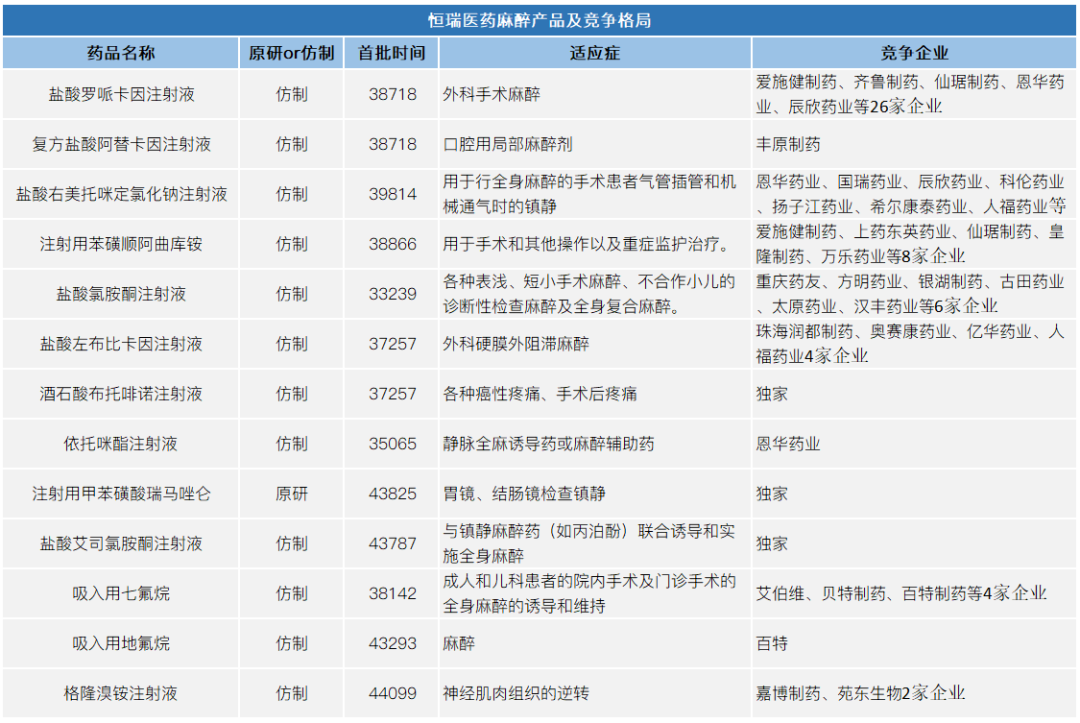Viewport: 1080px width, 723px height.
Task: Click 独家 in the 酒石酸布托啡诺 row
Action: click(x=772, y=394)
